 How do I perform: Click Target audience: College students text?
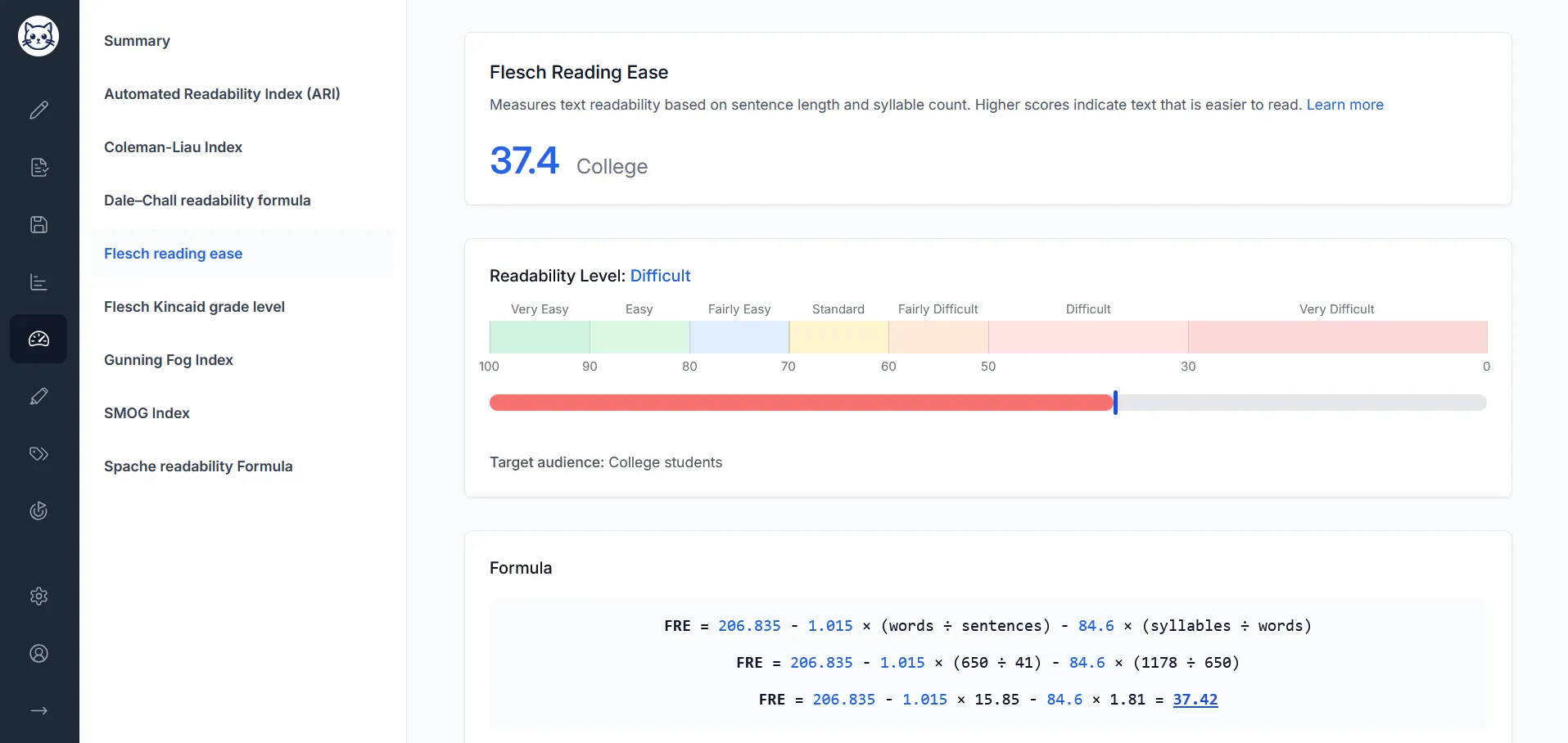pos(606,462)
